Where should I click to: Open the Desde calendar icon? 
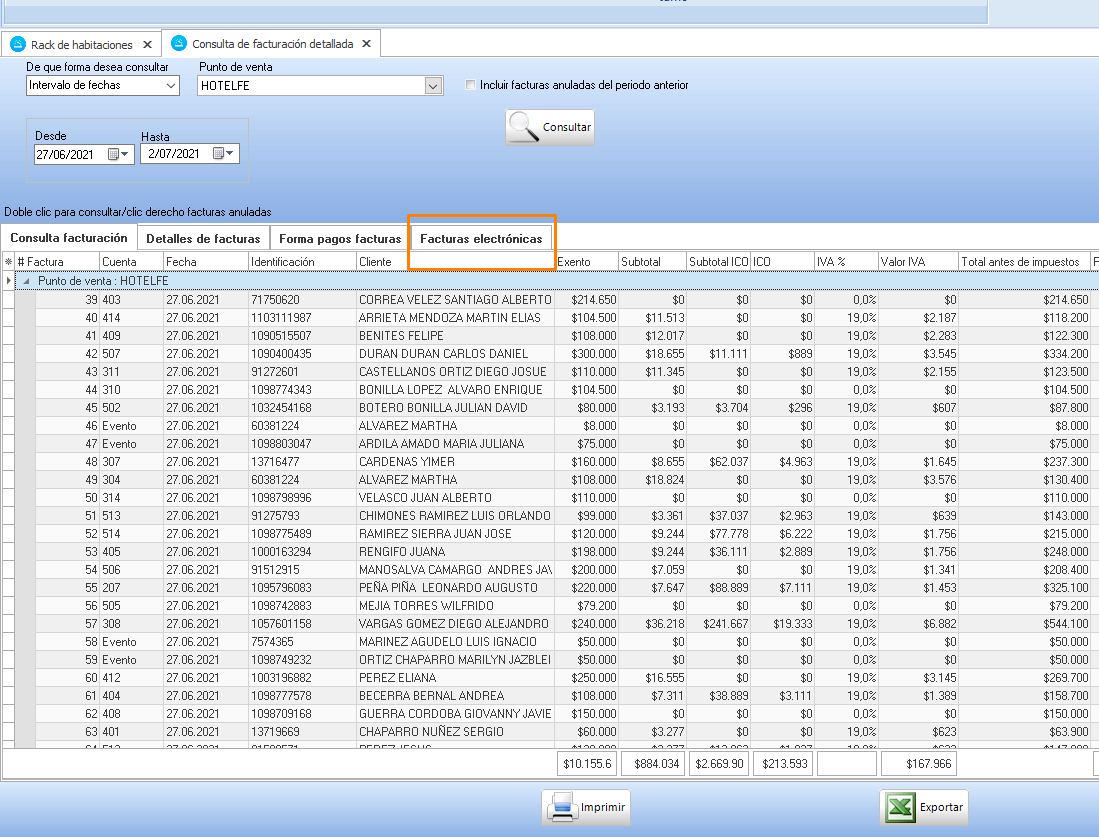[114, 154]
